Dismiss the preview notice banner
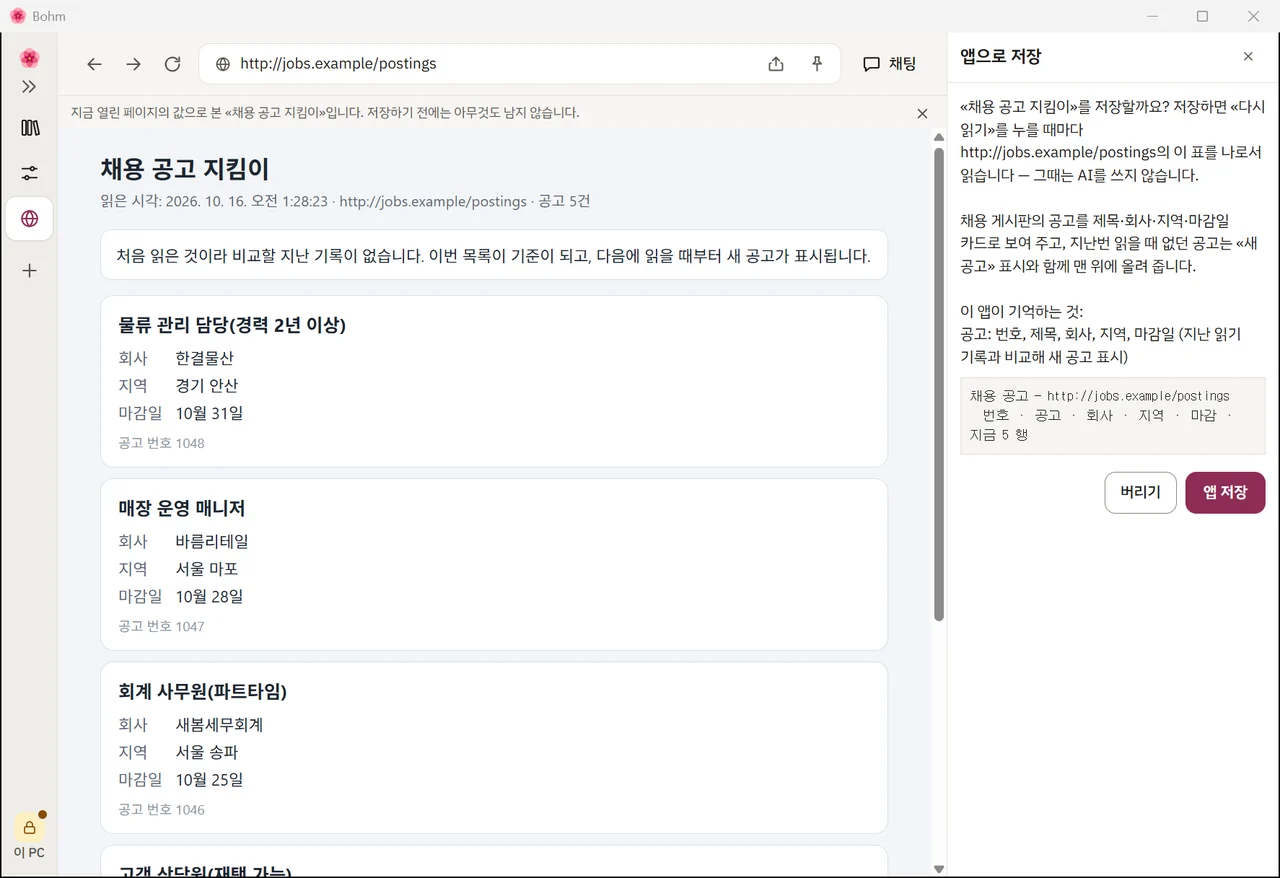Screen dimensions: 1280x878 coord(922,114)
